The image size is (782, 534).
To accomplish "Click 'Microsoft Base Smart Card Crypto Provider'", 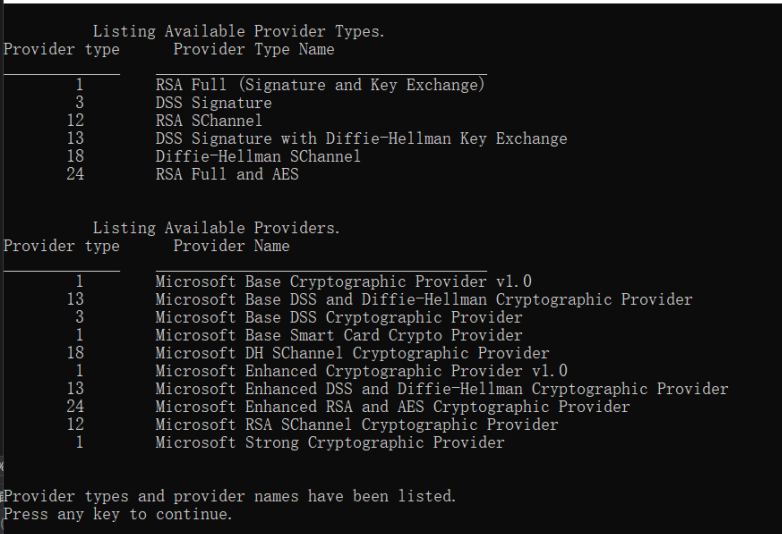I will (x=338, y=336).
